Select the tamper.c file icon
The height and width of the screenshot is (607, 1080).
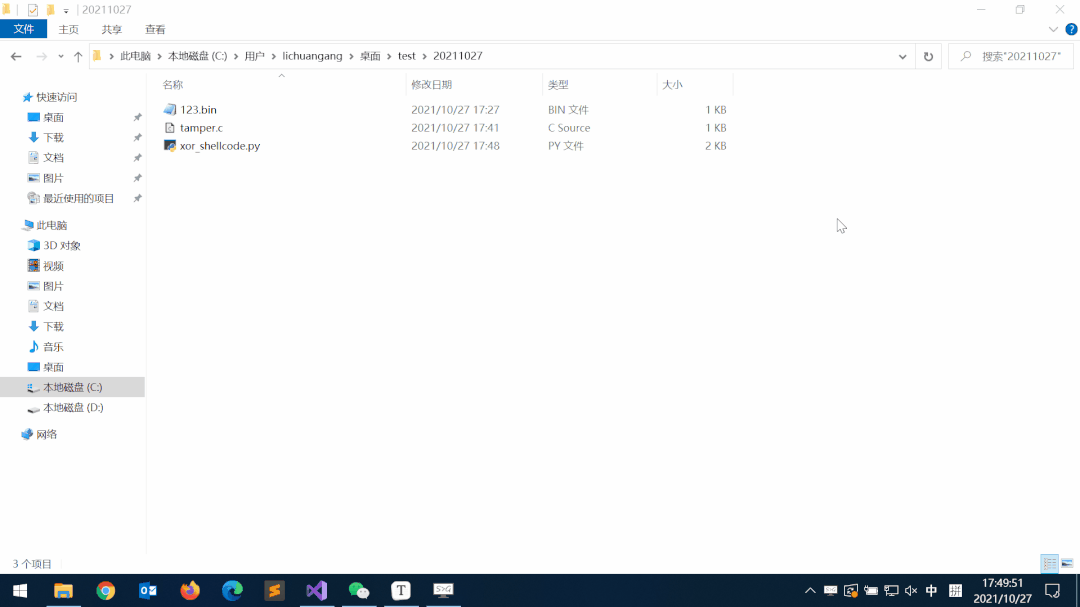[169, 127]
